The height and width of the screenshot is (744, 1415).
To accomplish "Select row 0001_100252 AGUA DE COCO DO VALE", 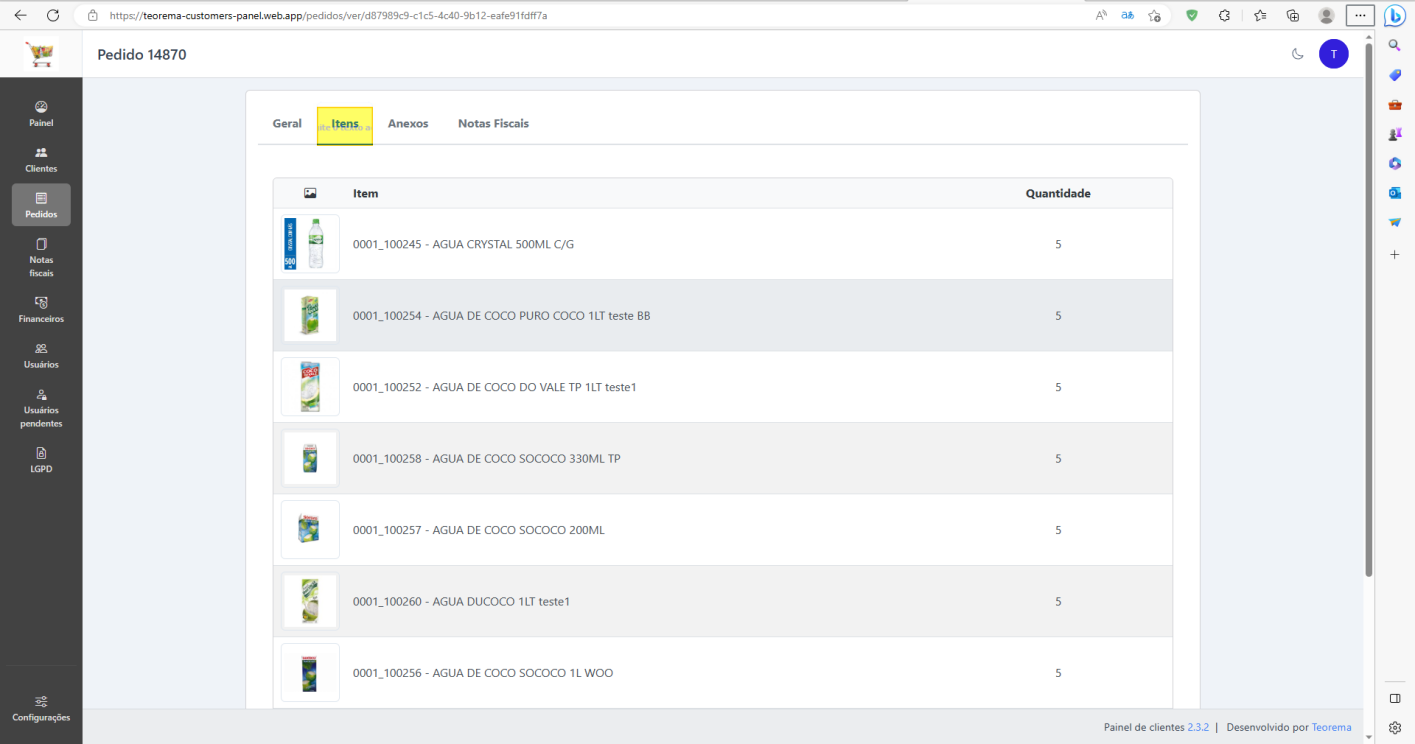I will coord(722,387).
